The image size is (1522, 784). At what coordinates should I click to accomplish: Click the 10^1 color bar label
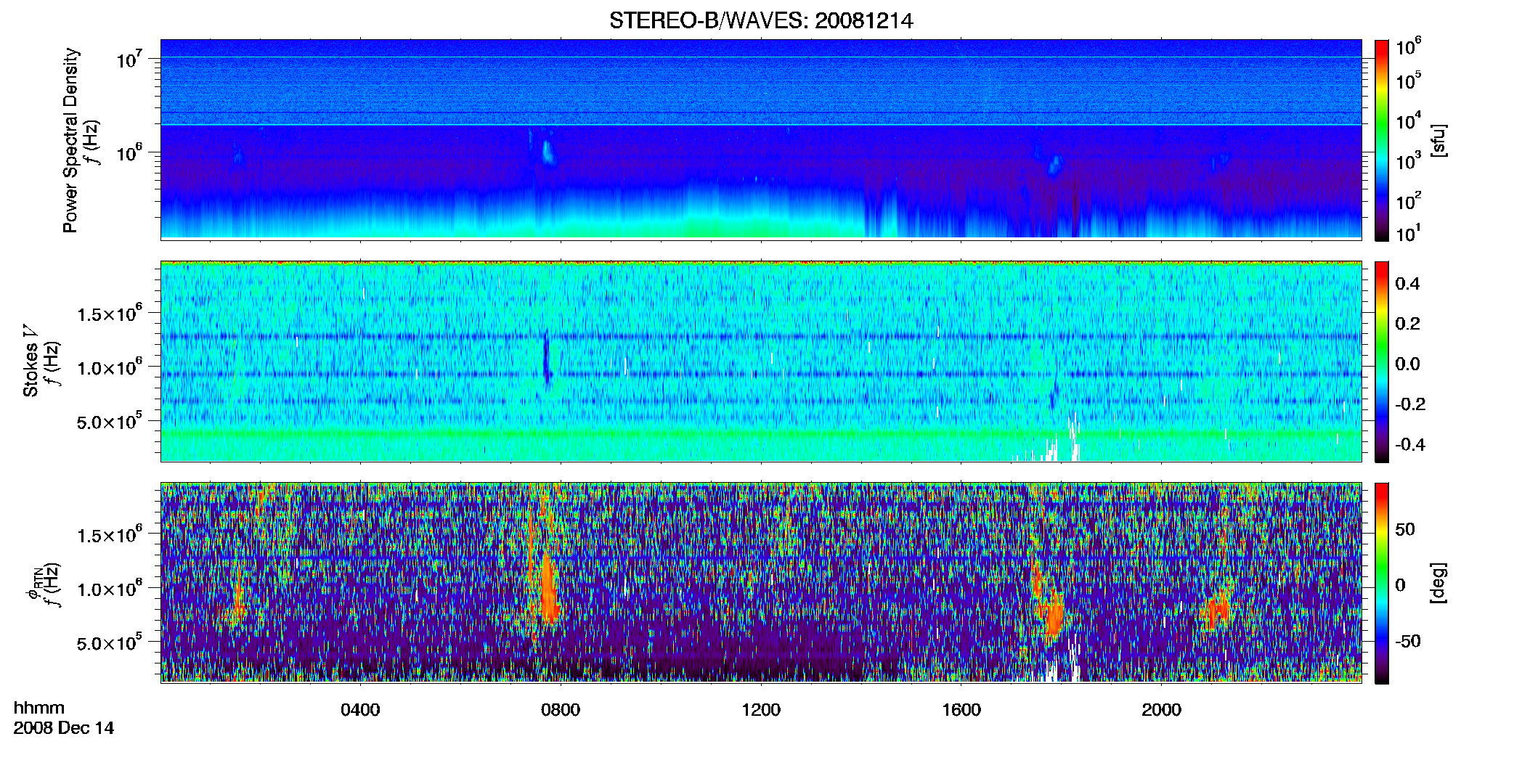tap(1408, 233)
